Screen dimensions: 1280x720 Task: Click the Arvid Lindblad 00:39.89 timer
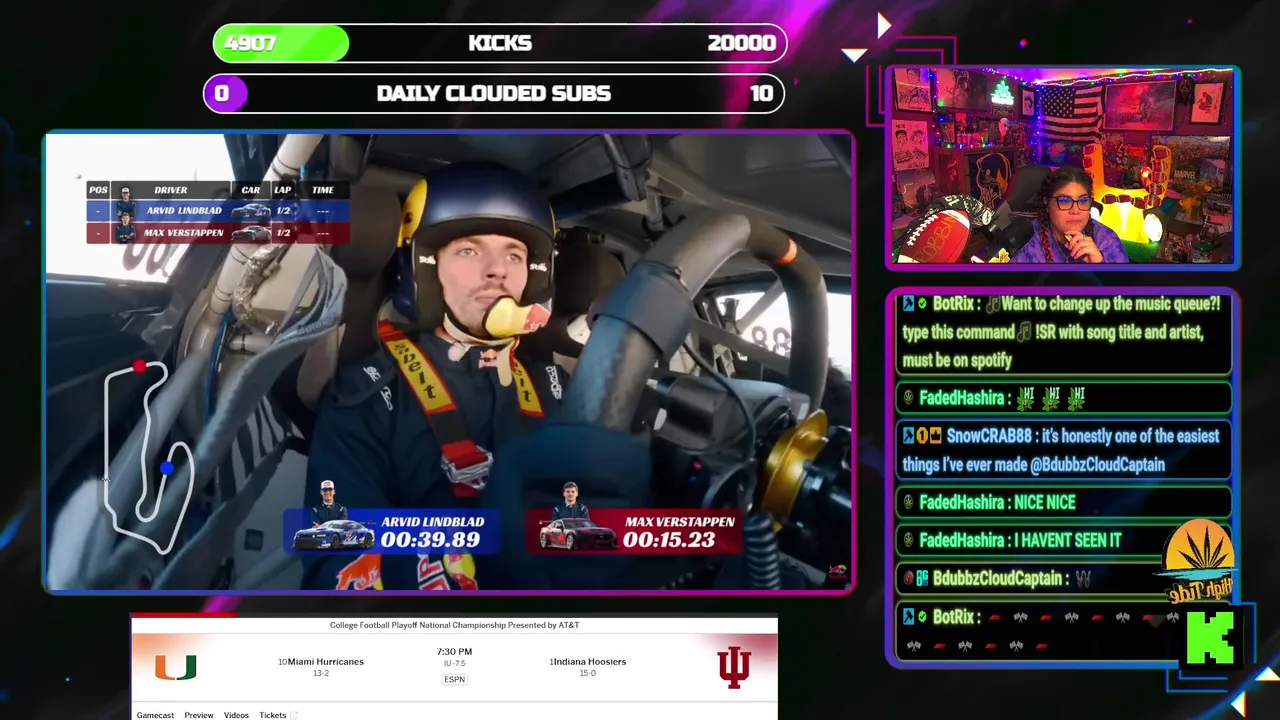[x=430, y=539]
